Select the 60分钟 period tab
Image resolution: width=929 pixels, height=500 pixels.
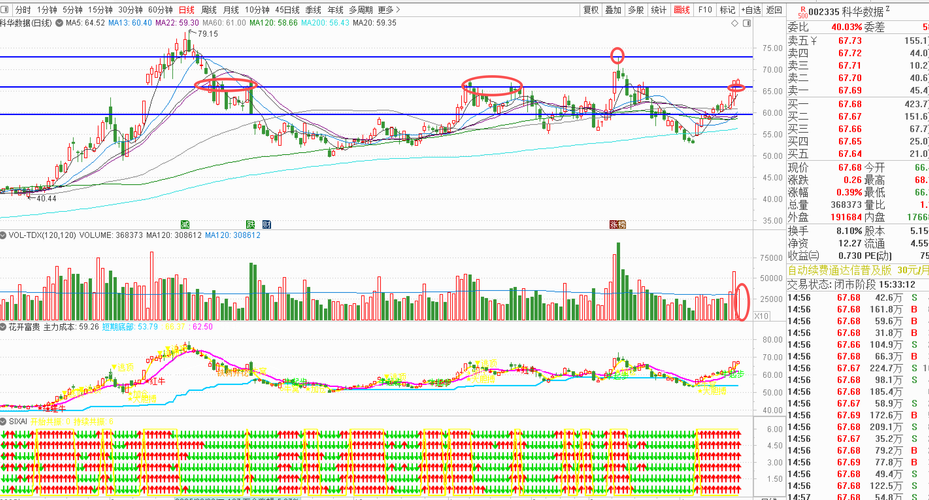[161, 9]
